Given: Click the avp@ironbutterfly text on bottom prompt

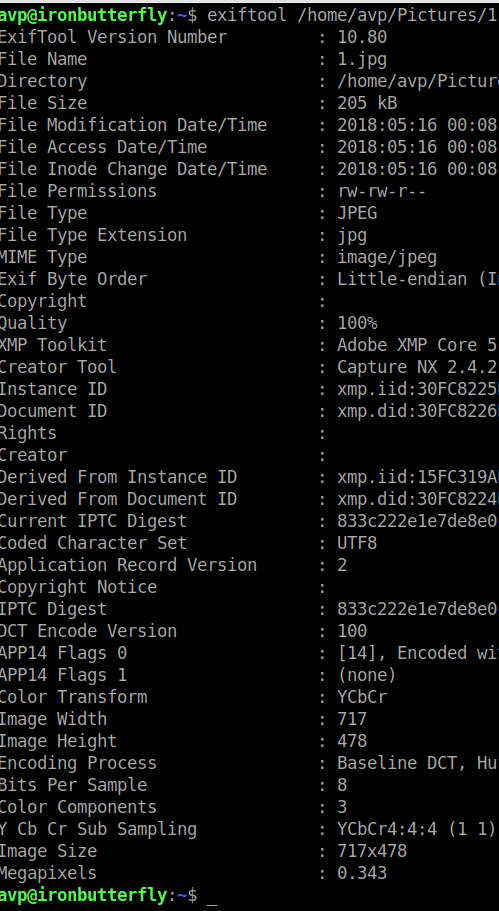Looking at the screenshot, I should (x=83, y=895).
